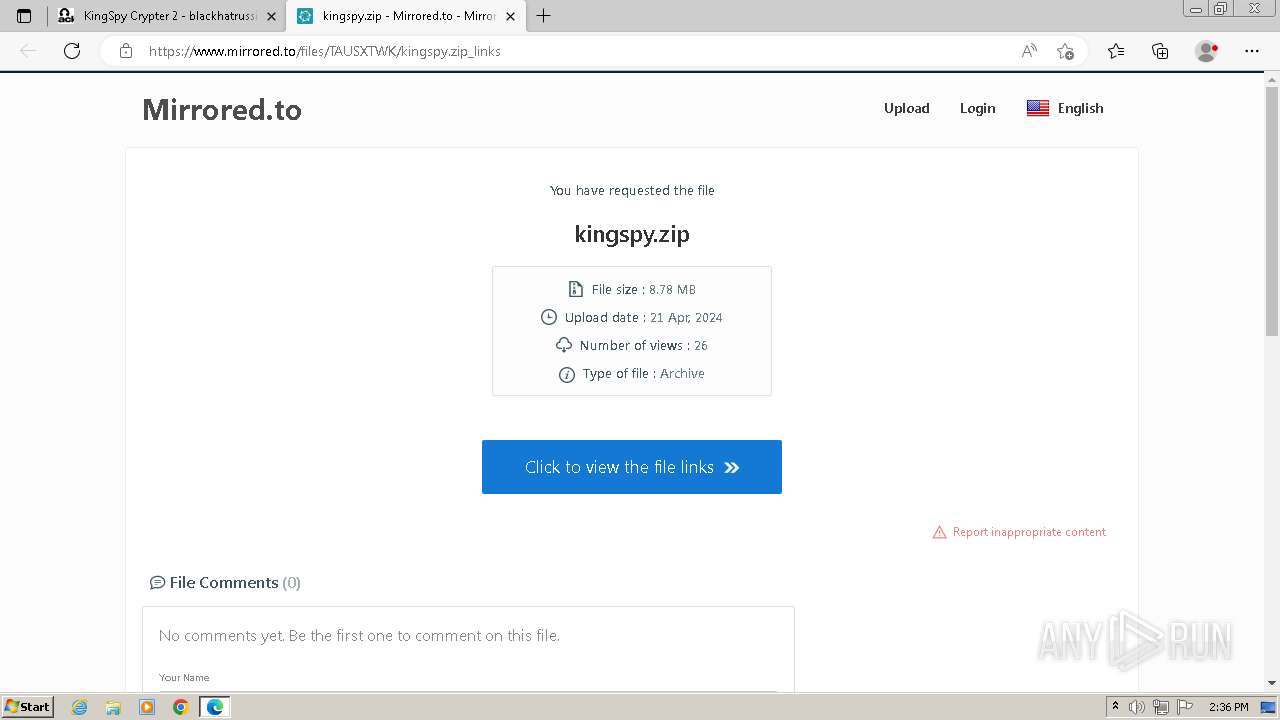Open Edge settings and more menu

pyautogui.click(x=1252, y=51)
